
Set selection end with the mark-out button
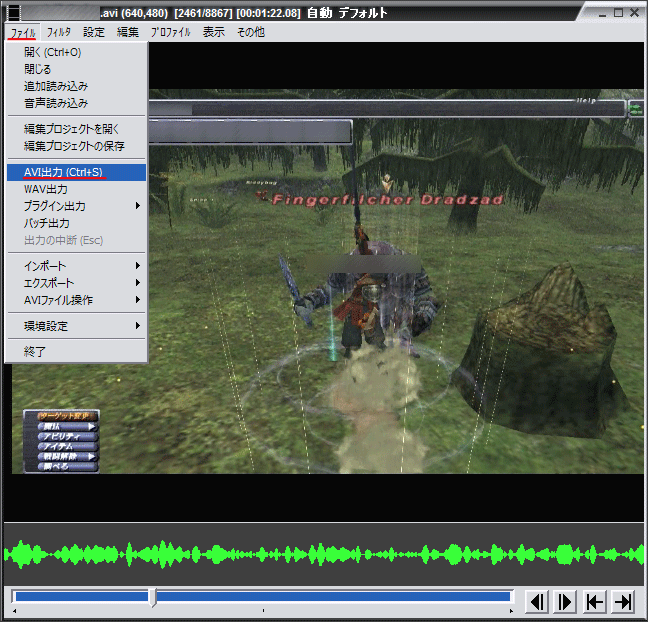[x=622, y=602]
